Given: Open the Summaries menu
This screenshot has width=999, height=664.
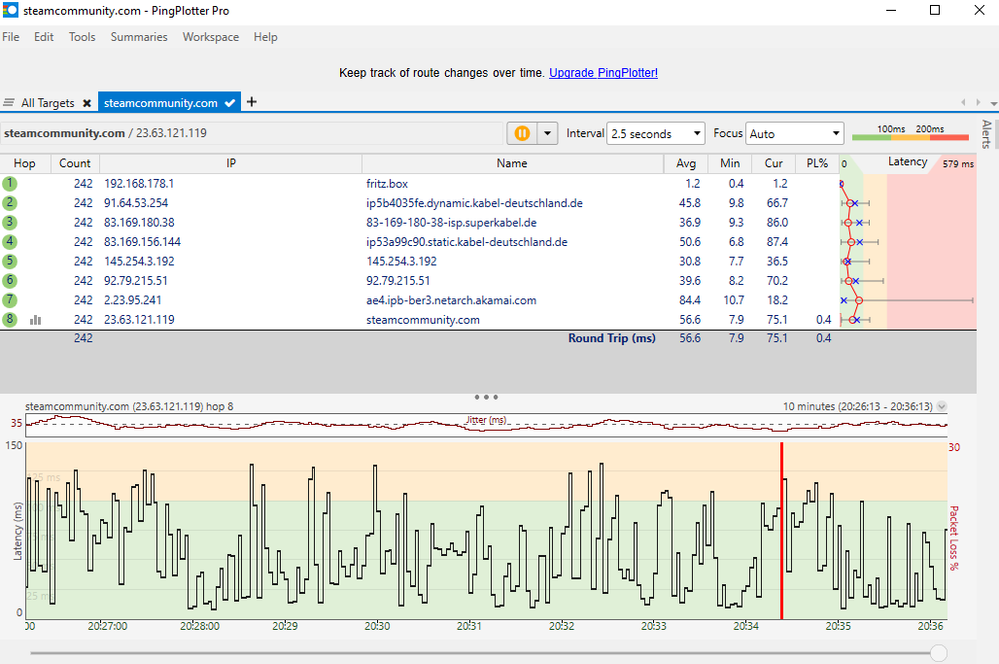Looking at the screenshot, I should click(x=139, y=37).
